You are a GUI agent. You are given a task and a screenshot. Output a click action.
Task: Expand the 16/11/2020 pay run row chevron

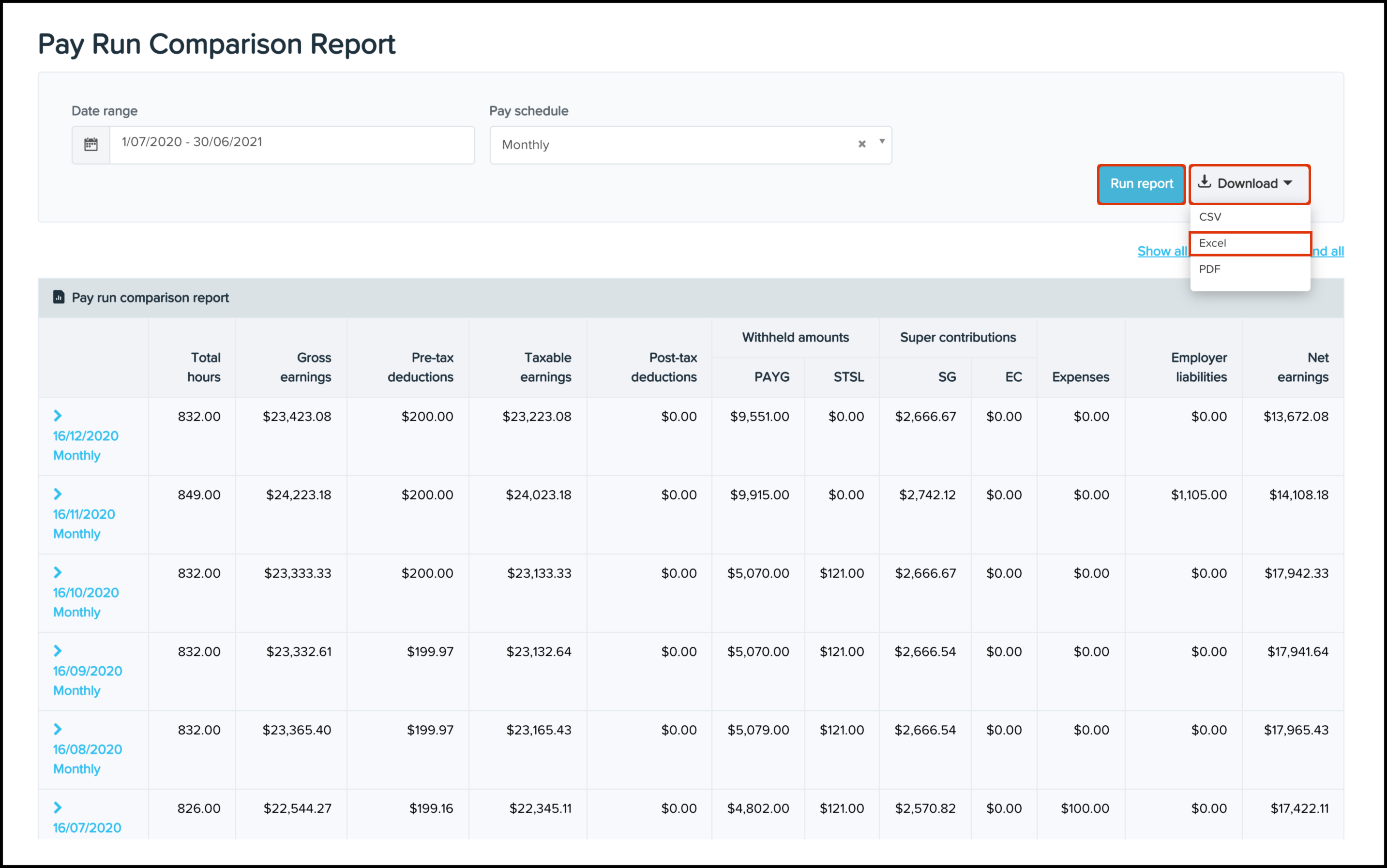coord(58,494)
